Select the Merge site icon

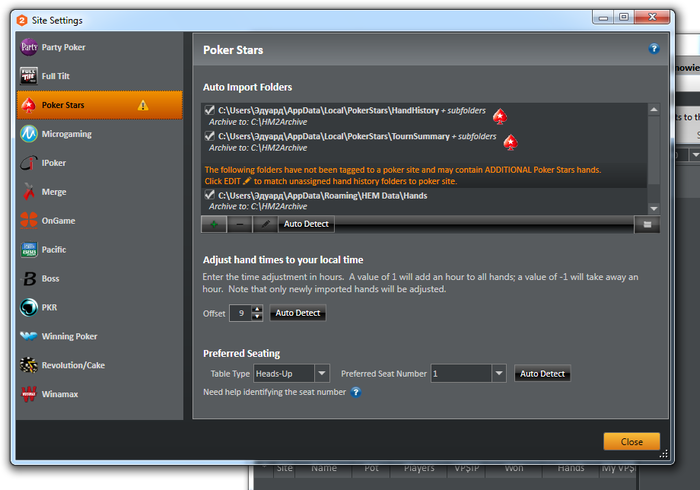pyautogui.click(x=29, y=191)
